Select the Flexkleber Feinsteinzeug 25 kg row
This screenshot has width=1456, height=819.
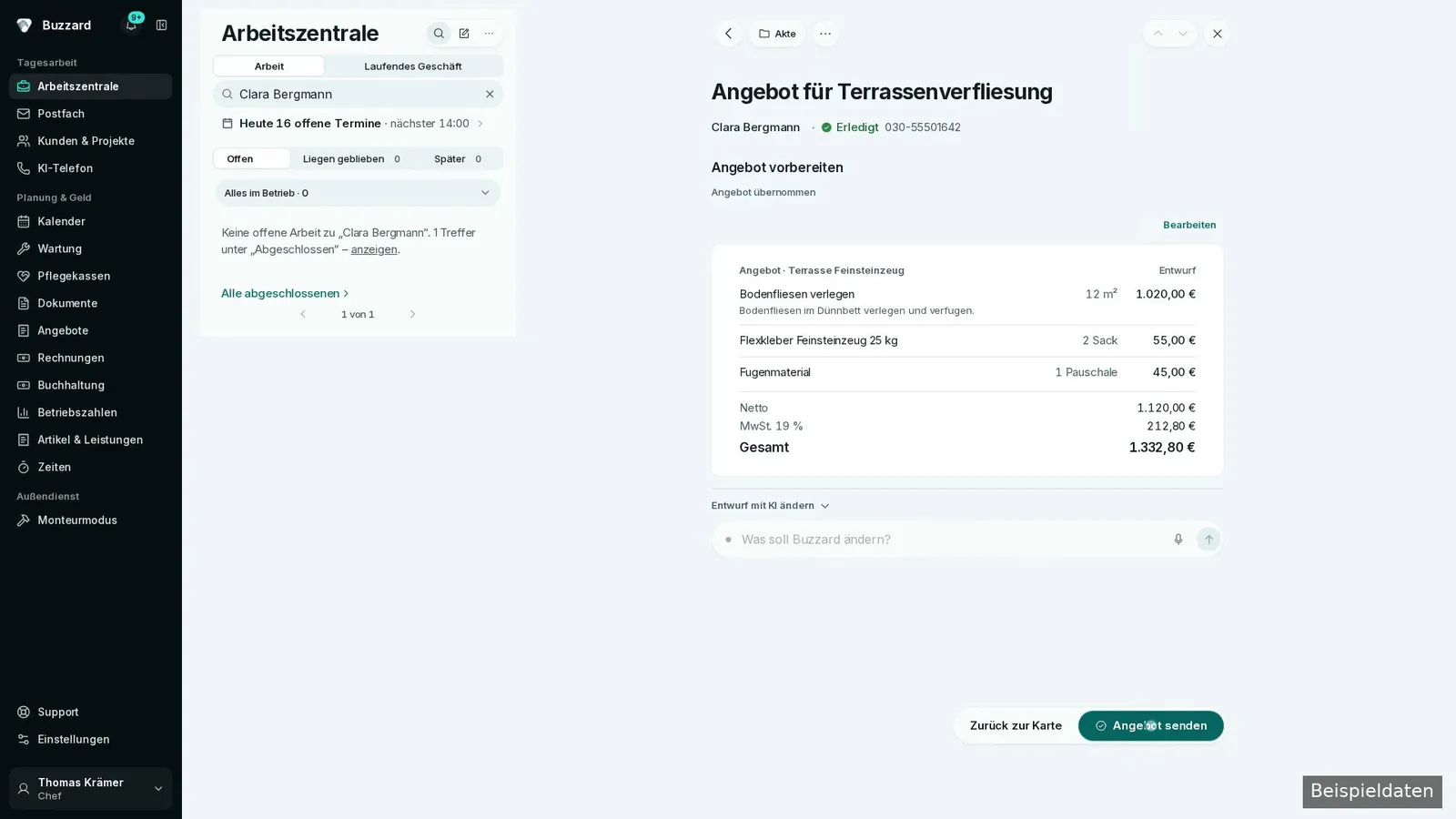967,340
